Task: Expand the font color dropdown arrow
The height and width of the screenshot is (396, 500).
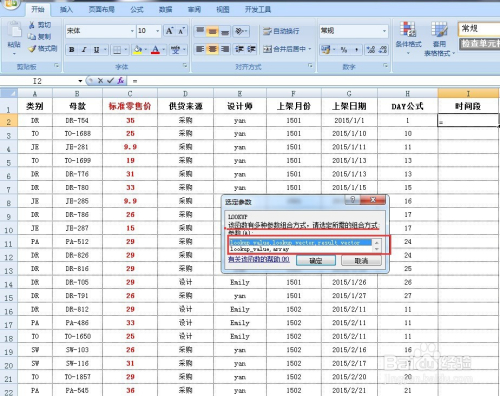Action: [x=164, y=50]
